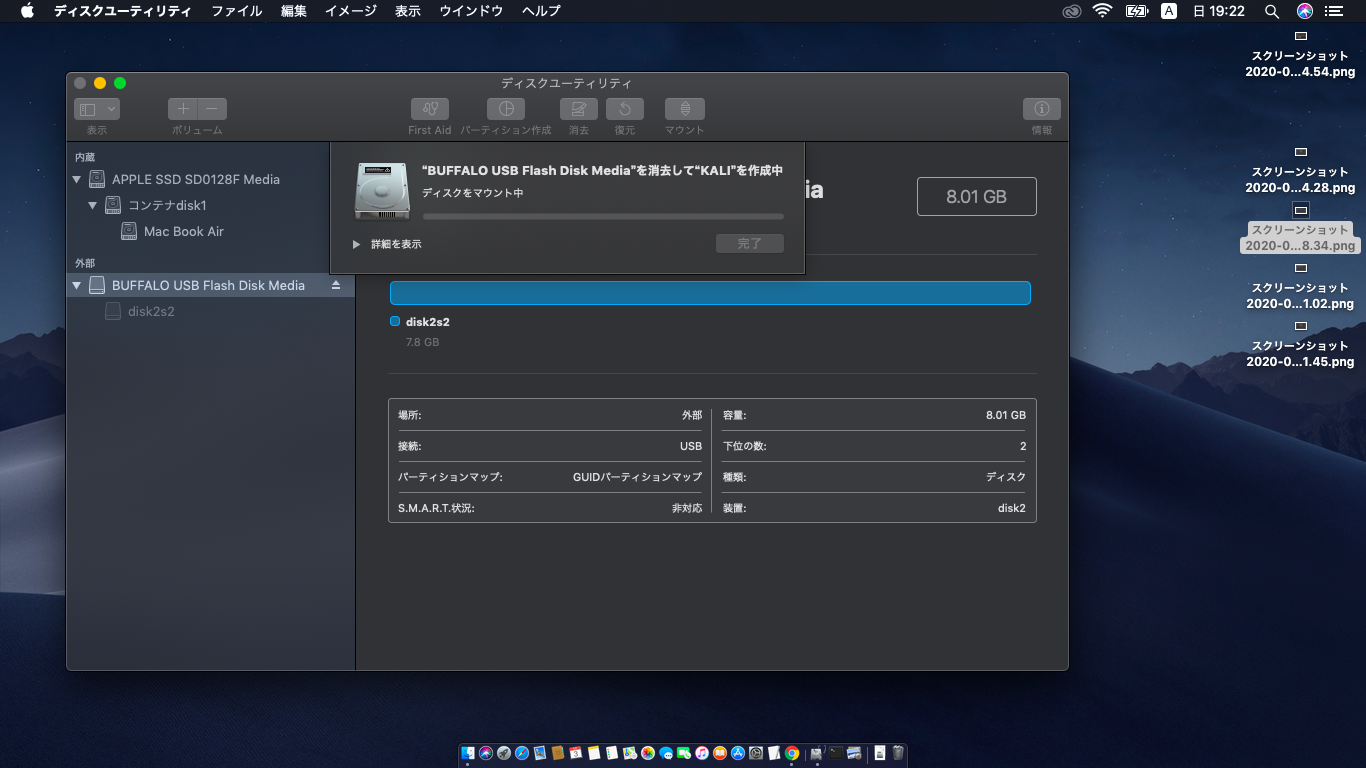Open the Creative Cloud menu bar icon
1366x768 pixels.
1072,11
